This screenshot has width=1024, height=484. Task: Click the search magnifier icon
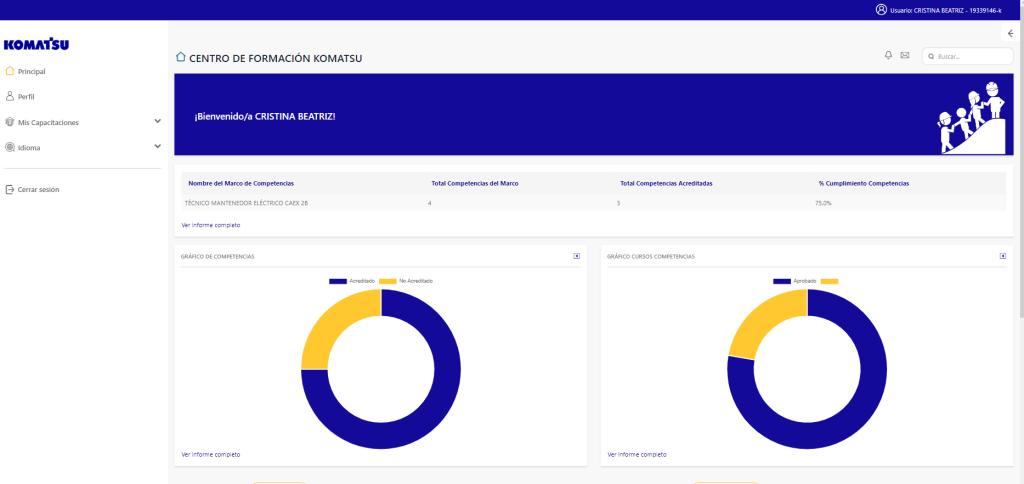pyautogui.click(x=931, y=57)
